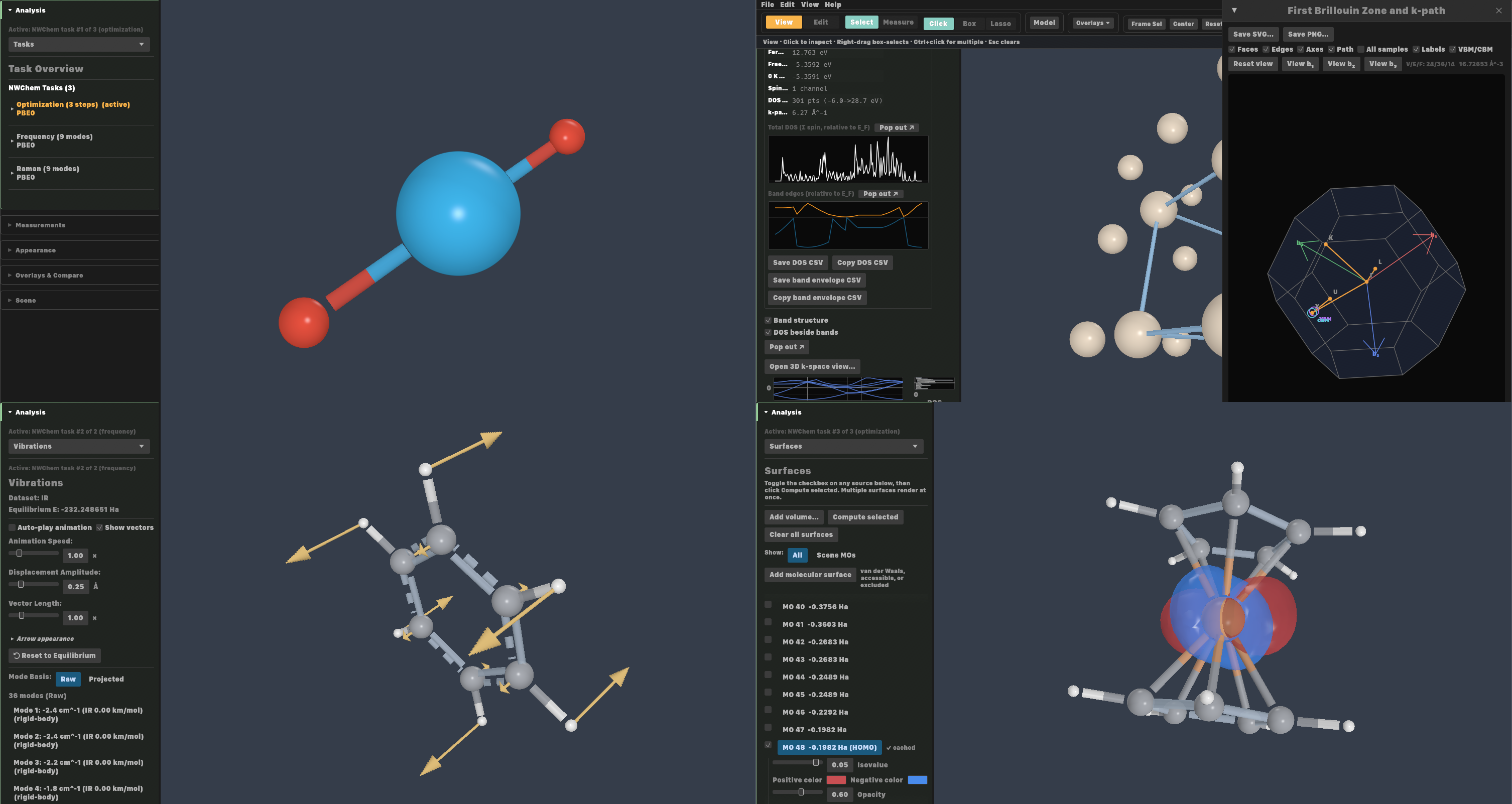This screenshot has width=1512, height=804.
Task: Uncheck MO 48 HOMO surface checkbox
Action: pos(768,745)
